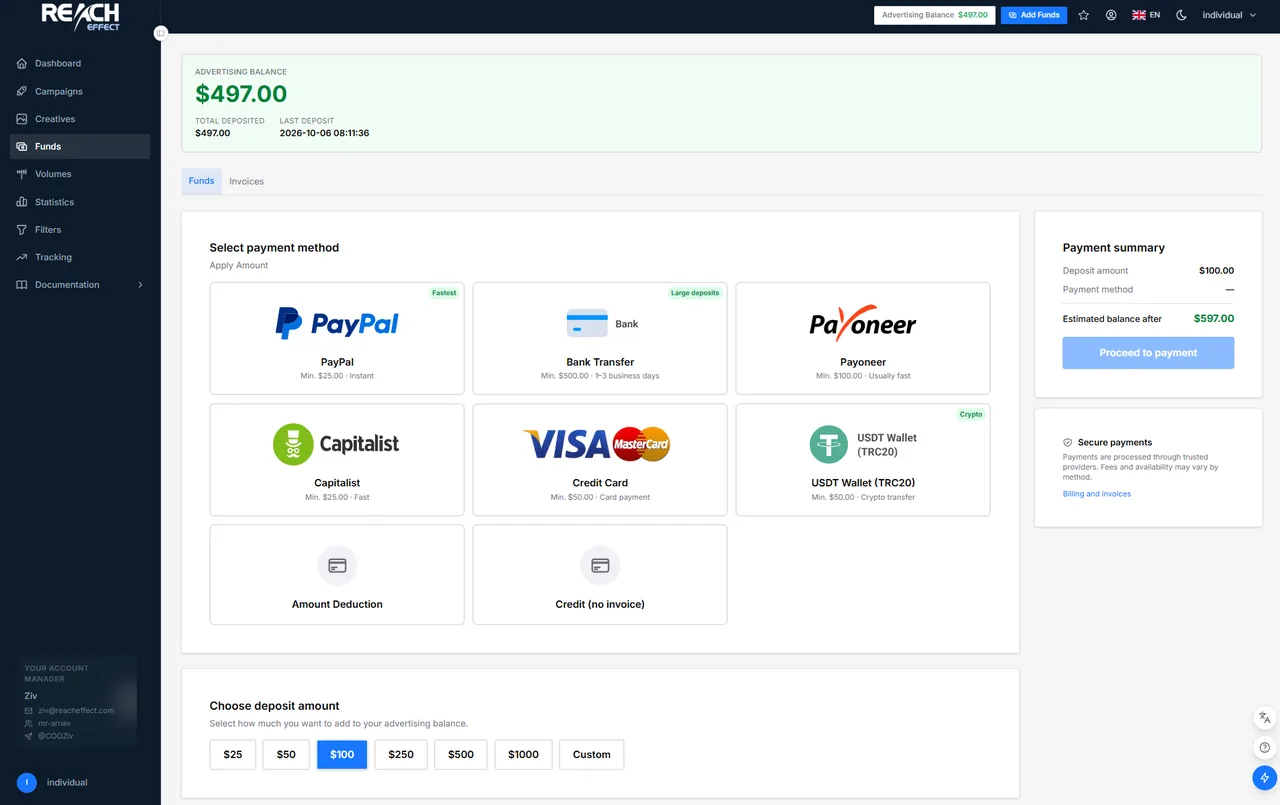Image resolution: width=1280 pixels, height=805 pixels.
Task: Select Funds in the sidebar
Action: point(80,146)
